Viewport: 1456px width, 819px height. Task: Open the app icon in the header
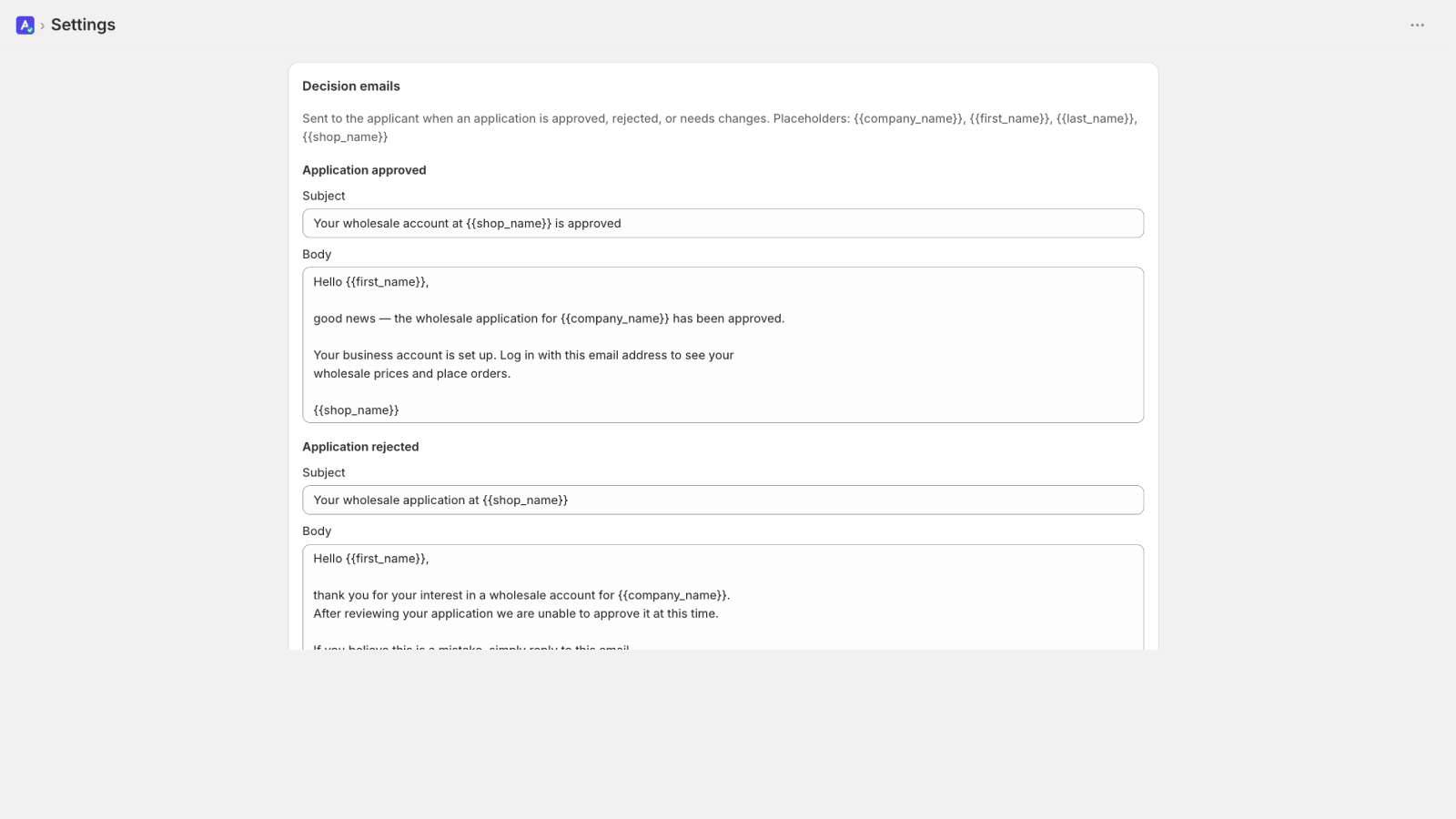25,25
